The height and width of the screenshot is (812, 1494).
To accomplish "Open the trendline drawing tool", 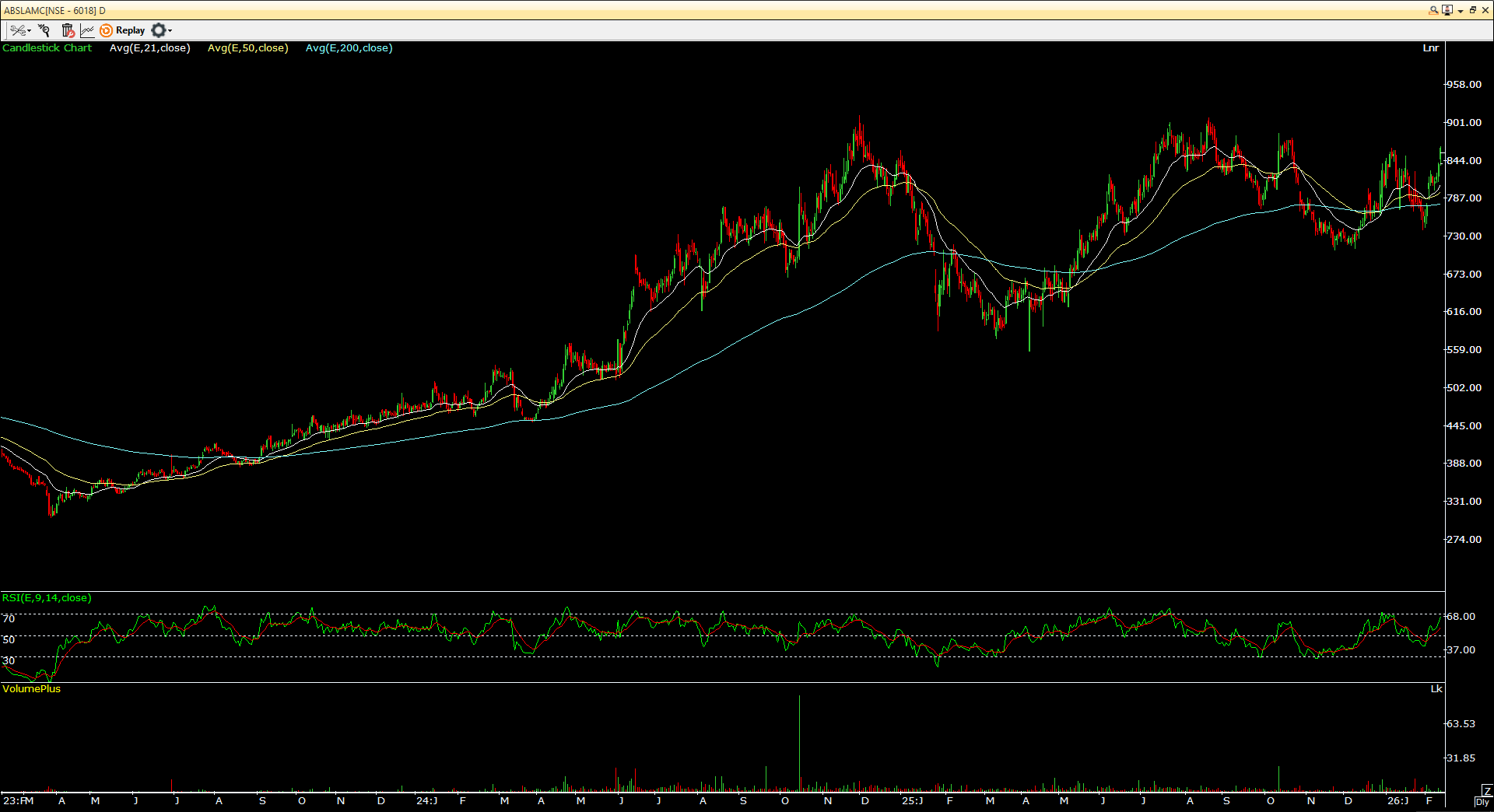I will pyautogui.click(x=87, y=30).
